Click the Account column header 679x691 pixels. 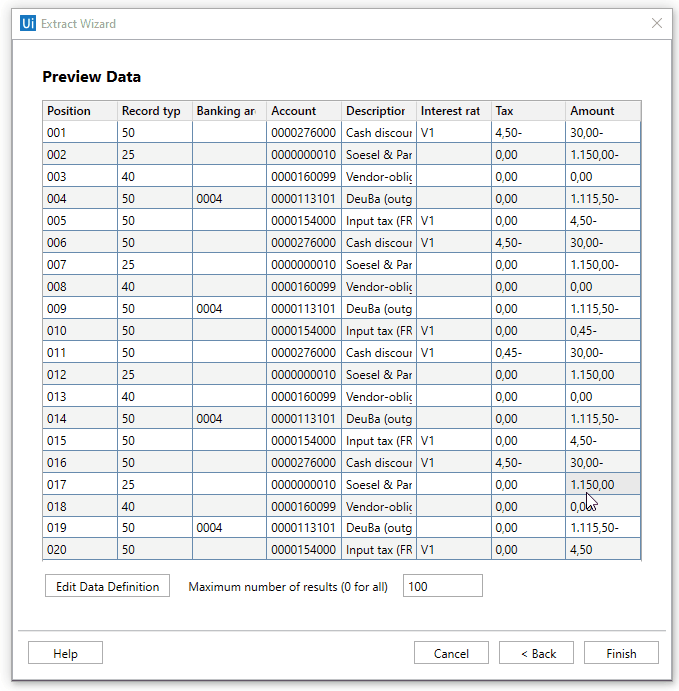pos(304,111)
